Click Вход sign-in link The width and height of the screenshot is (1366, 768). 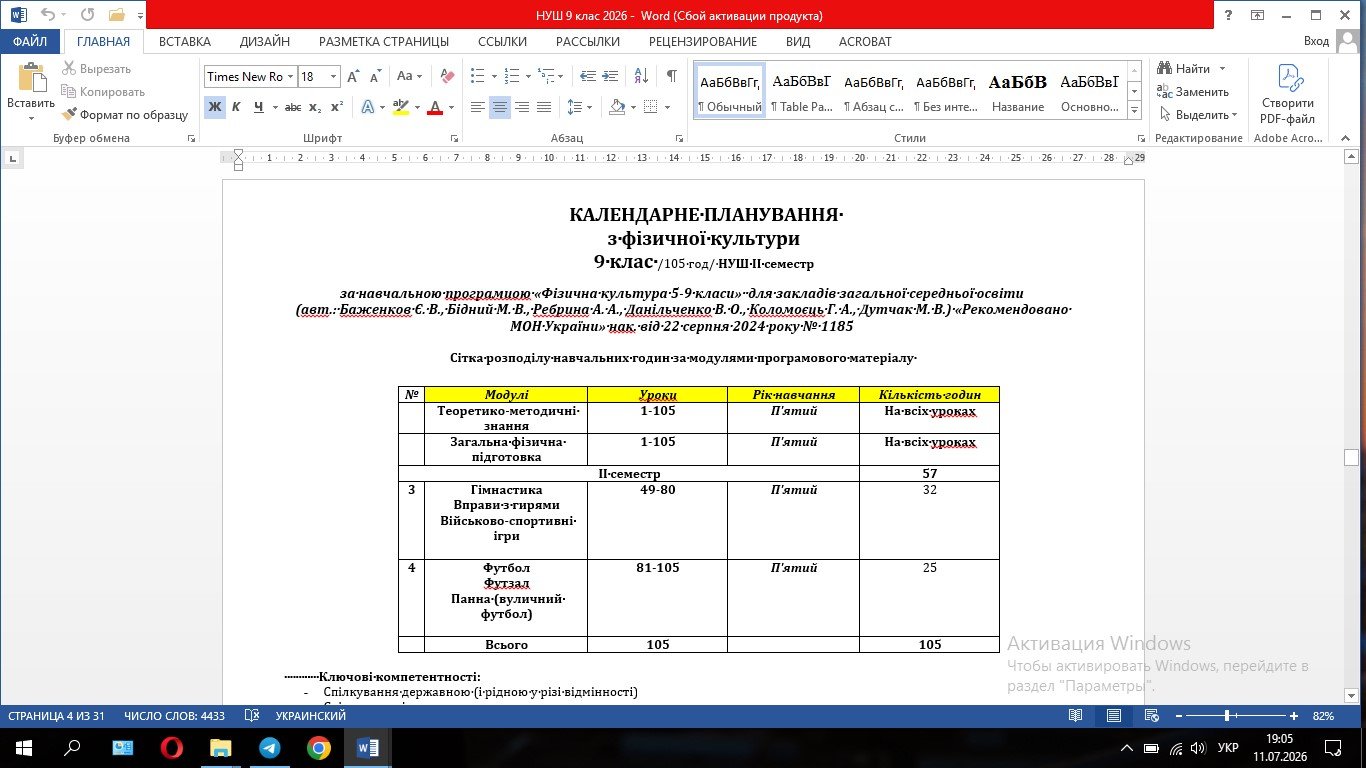click(1317, 42)
